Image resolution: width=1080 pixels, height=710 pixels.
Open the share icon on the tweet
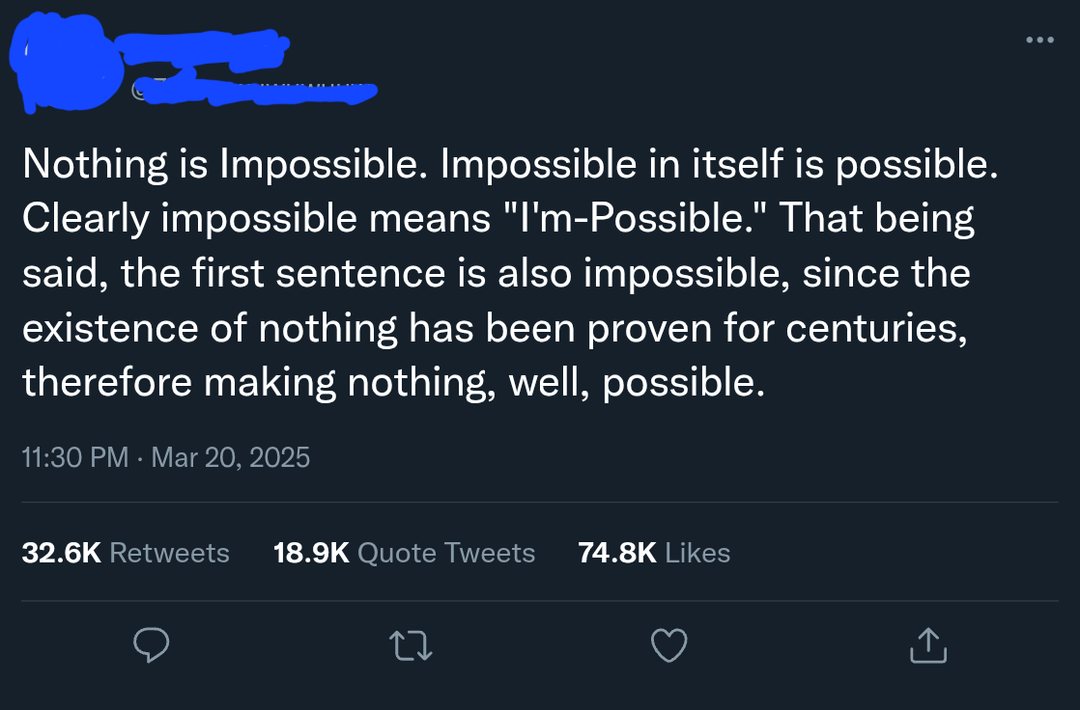point(927,646)
